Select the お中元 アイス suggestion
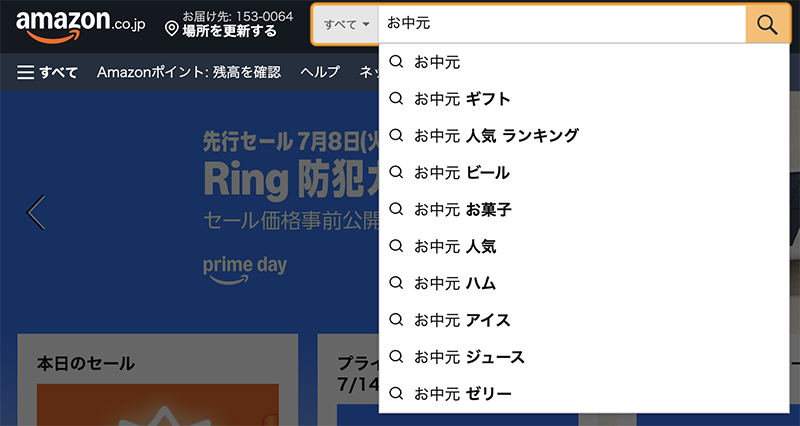800x426 pixels. click(x=584, y=320)
